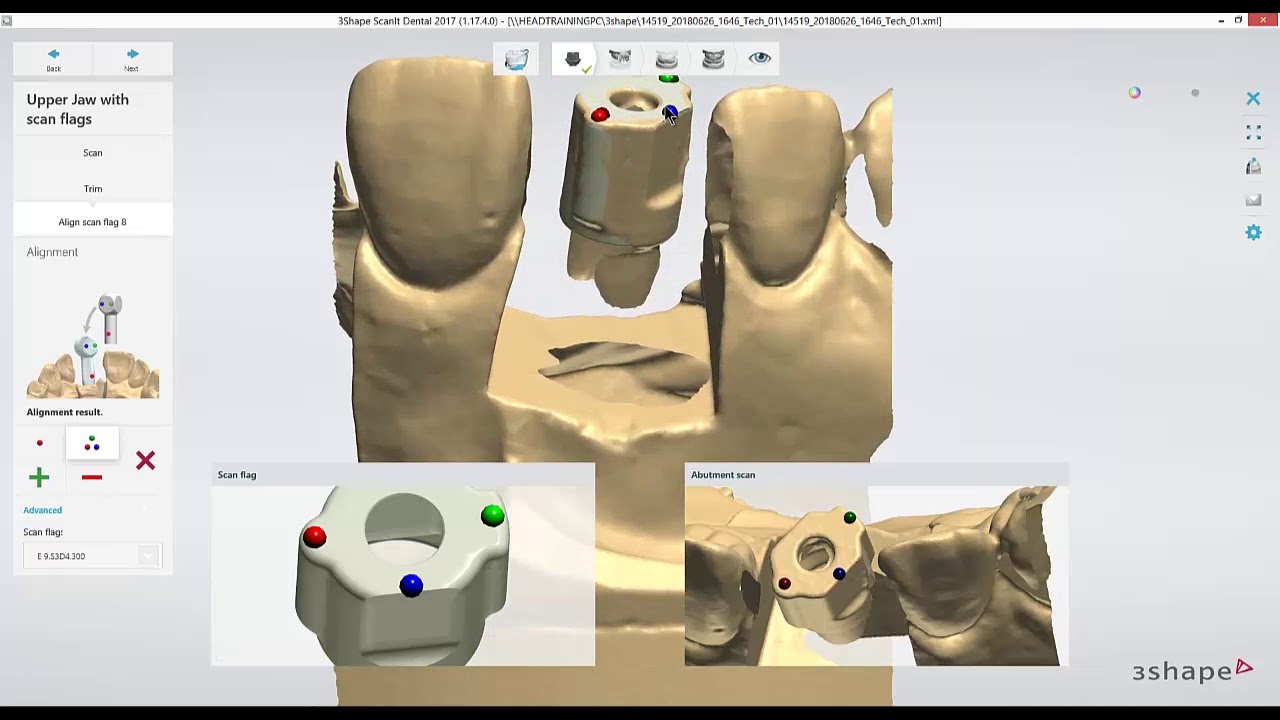This screenshot has width=1280, height=720.
Task: Select the eye preview step icon
Action: pos(760,58)
